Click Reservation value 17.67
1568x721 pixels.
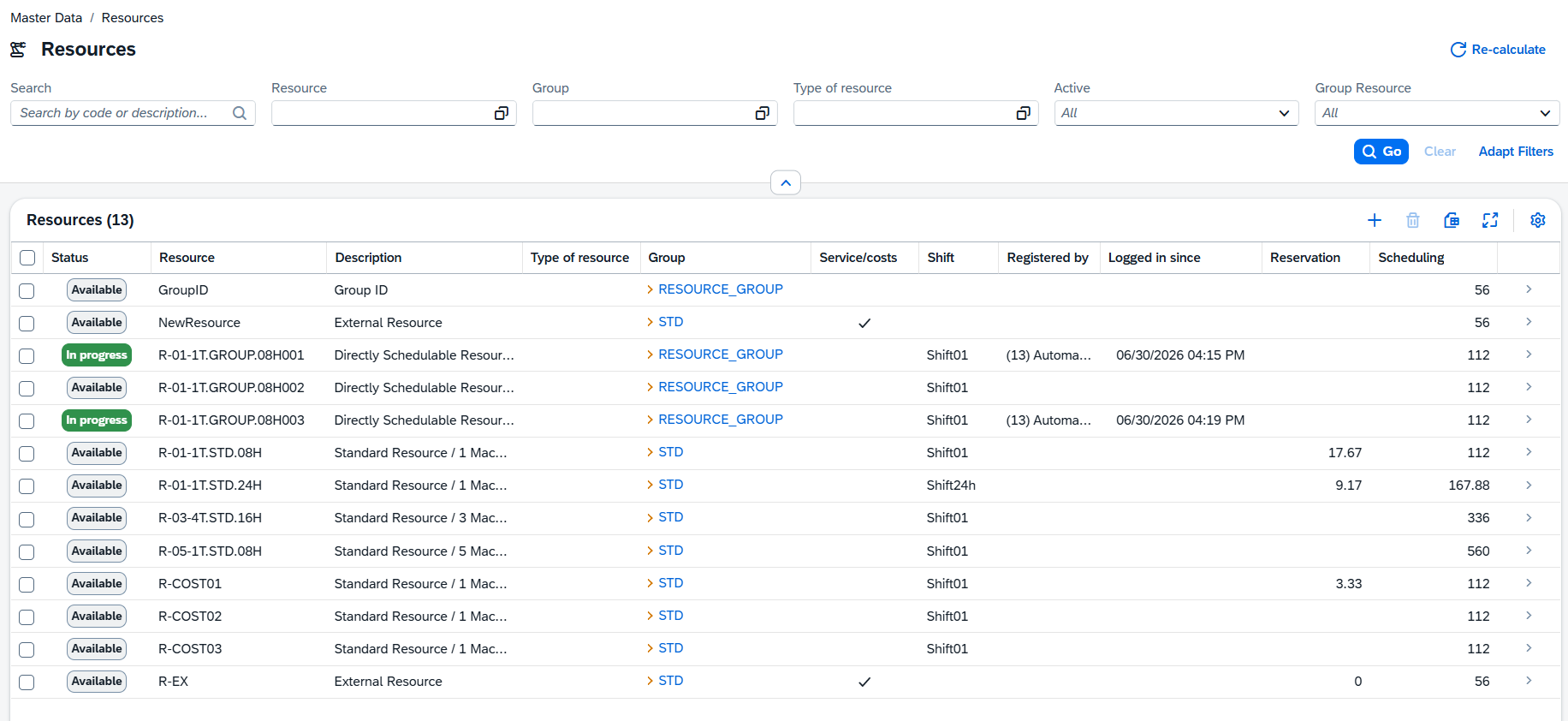pos(1345,453)
